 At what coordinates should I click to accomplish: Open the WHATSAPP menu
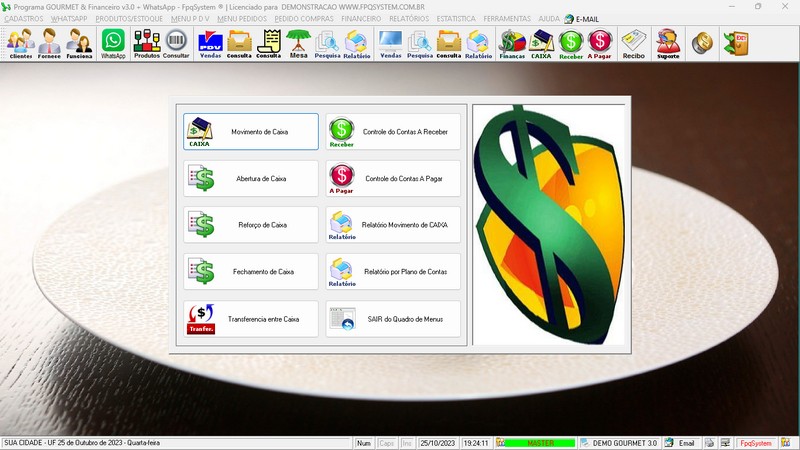coord(69,19)
